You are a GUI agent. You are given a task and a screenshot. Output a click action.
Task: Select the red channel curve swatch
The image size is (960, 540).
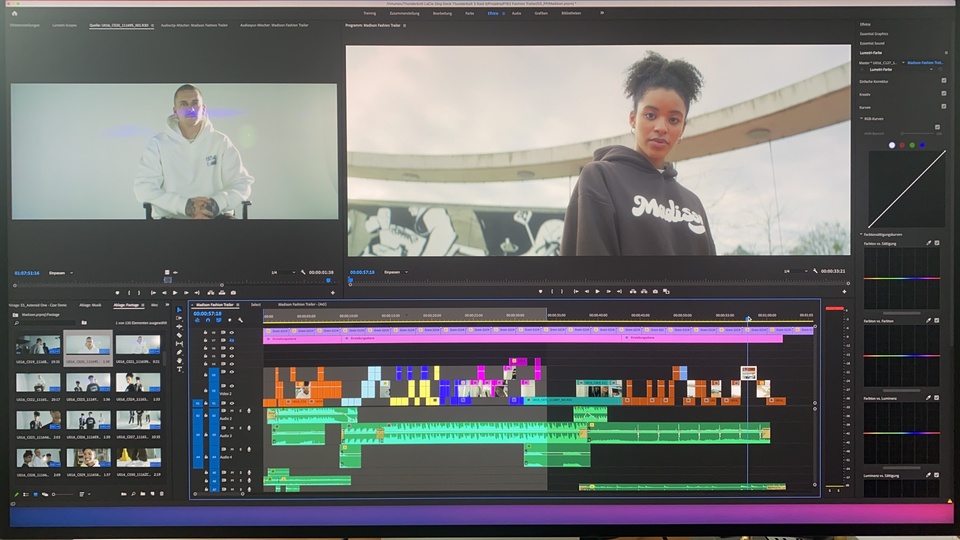[902, 145]
